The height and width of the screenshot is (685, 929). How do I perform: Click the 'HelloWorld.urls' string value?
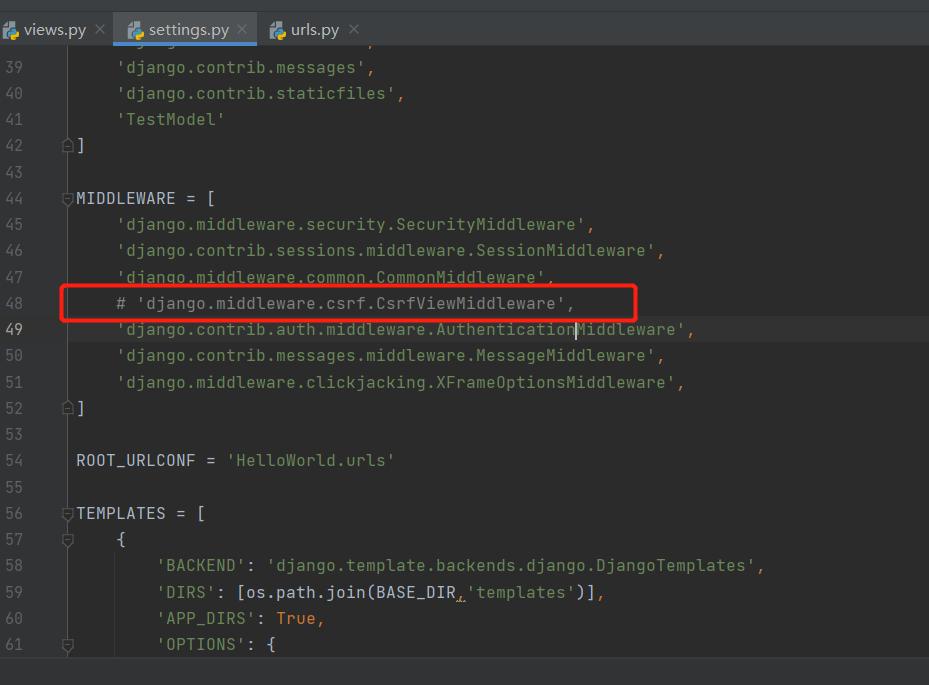pyautogui.click(x=311, y=461)
